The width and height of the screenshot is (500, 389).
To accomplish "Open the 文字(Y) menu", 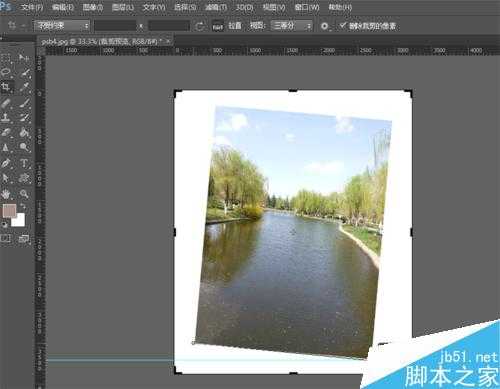I will 154,7.
